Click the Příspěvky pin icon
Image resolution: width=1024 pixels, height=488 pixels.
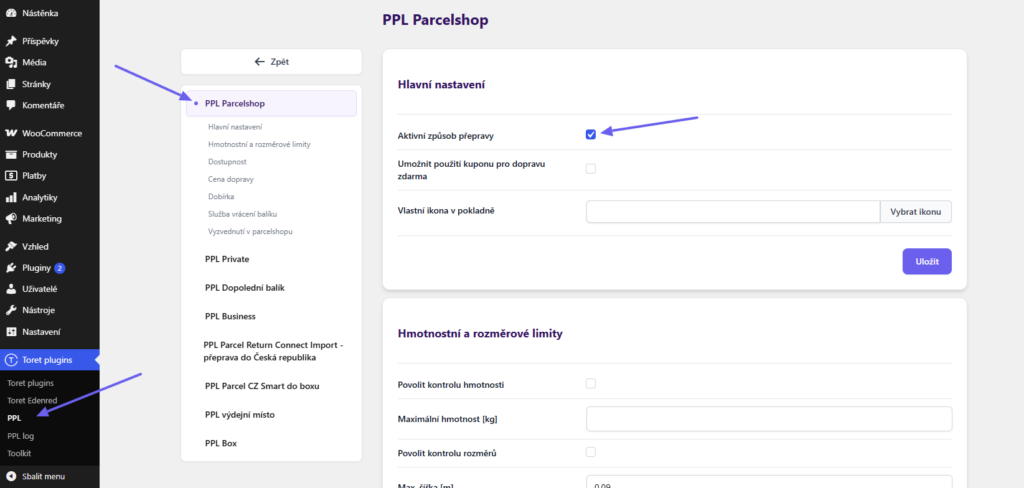(x=10, y=41)
